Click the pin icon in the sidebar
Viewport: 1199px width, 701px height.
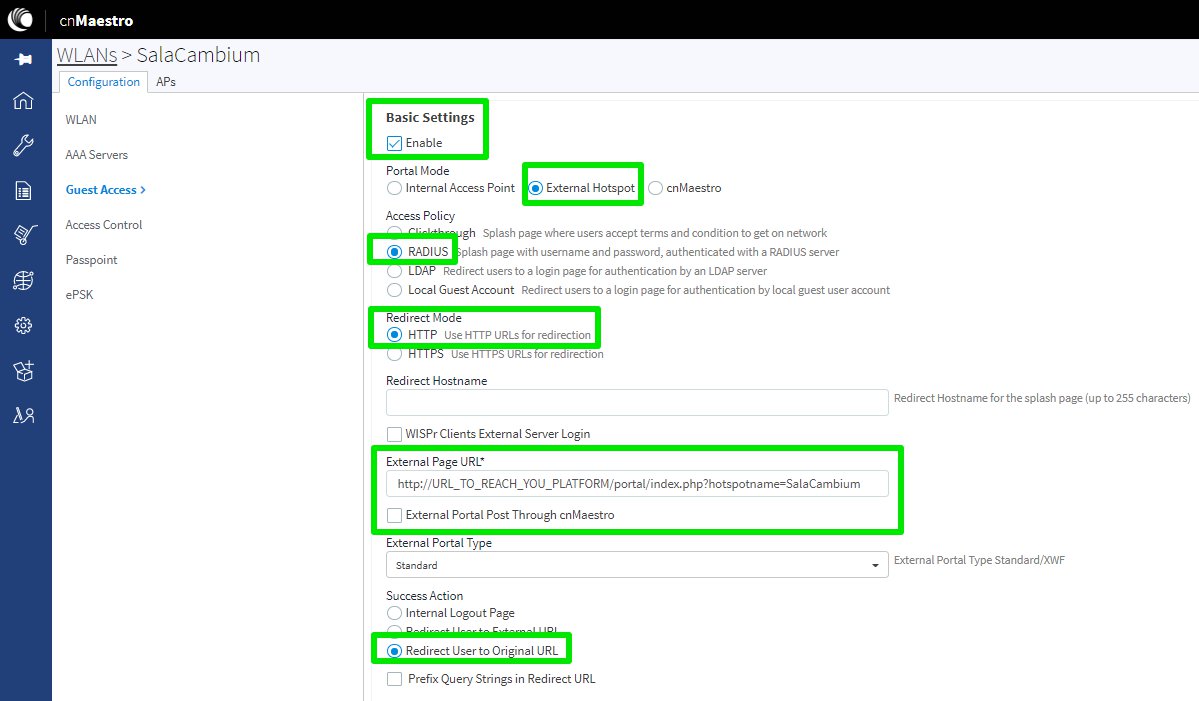24,60
